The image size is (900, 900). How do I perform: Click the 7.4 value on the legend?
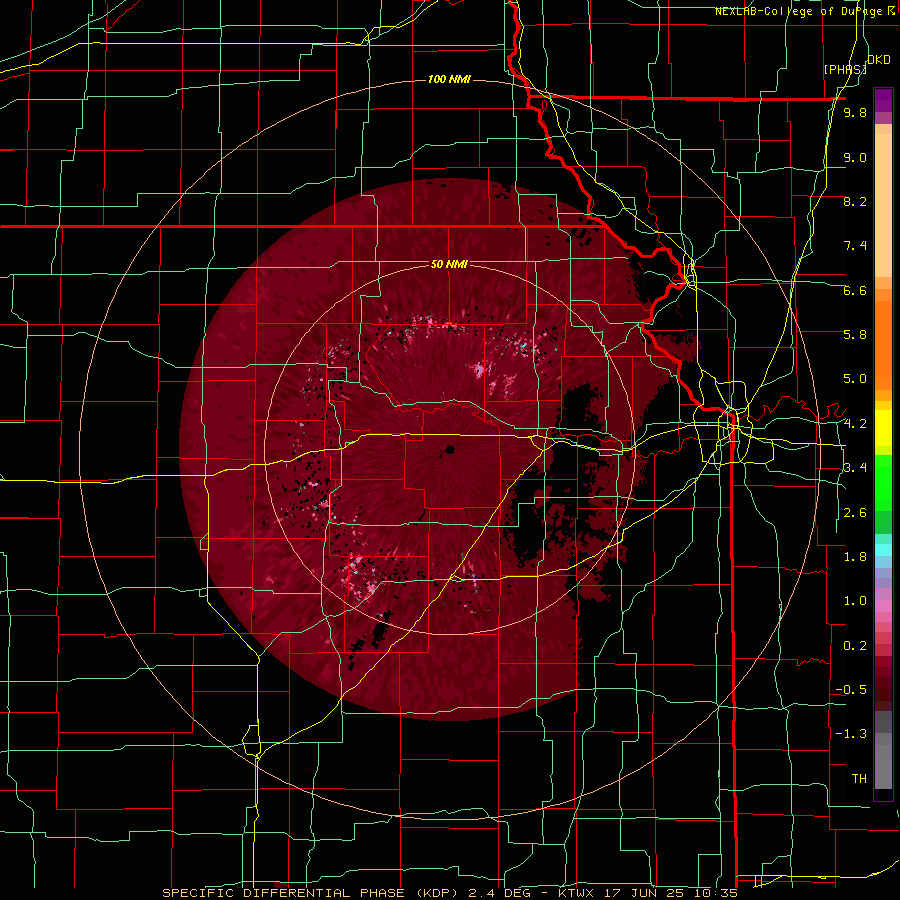(855, 246)
